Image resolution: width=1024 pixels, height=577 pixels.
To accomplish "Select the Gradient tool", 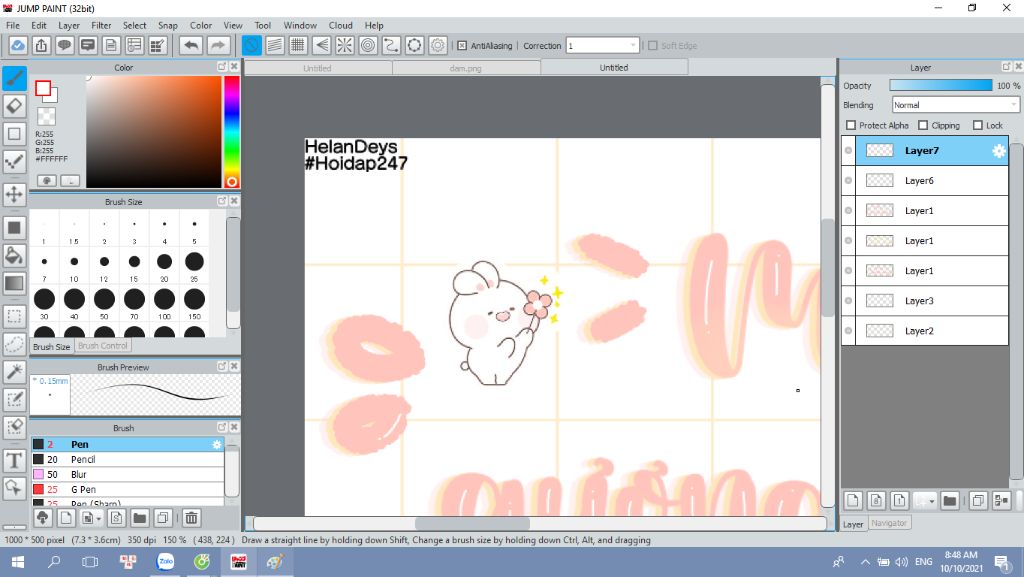I will 14,283.
